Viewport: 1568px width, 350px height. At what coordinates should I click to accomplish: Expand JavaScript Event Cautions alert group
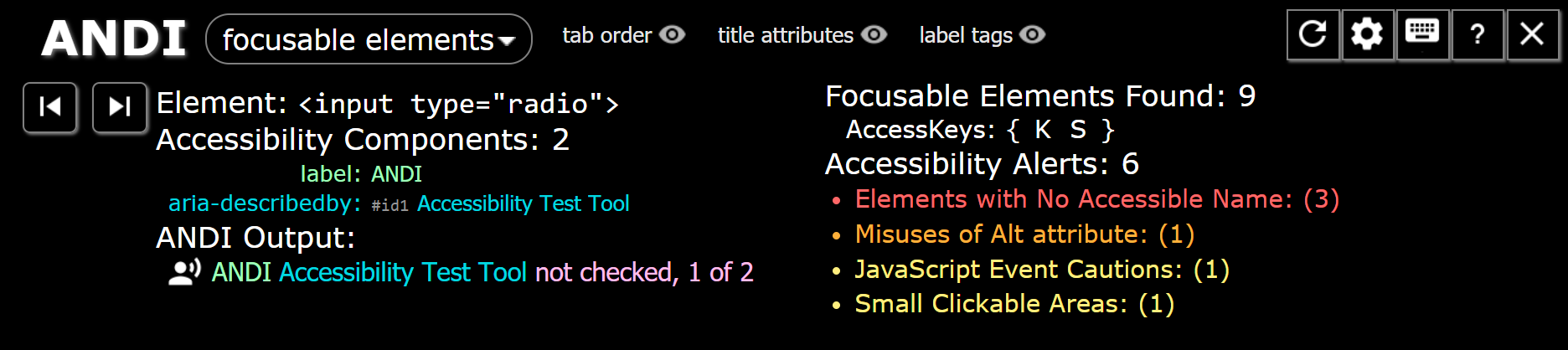point(1041,270)
